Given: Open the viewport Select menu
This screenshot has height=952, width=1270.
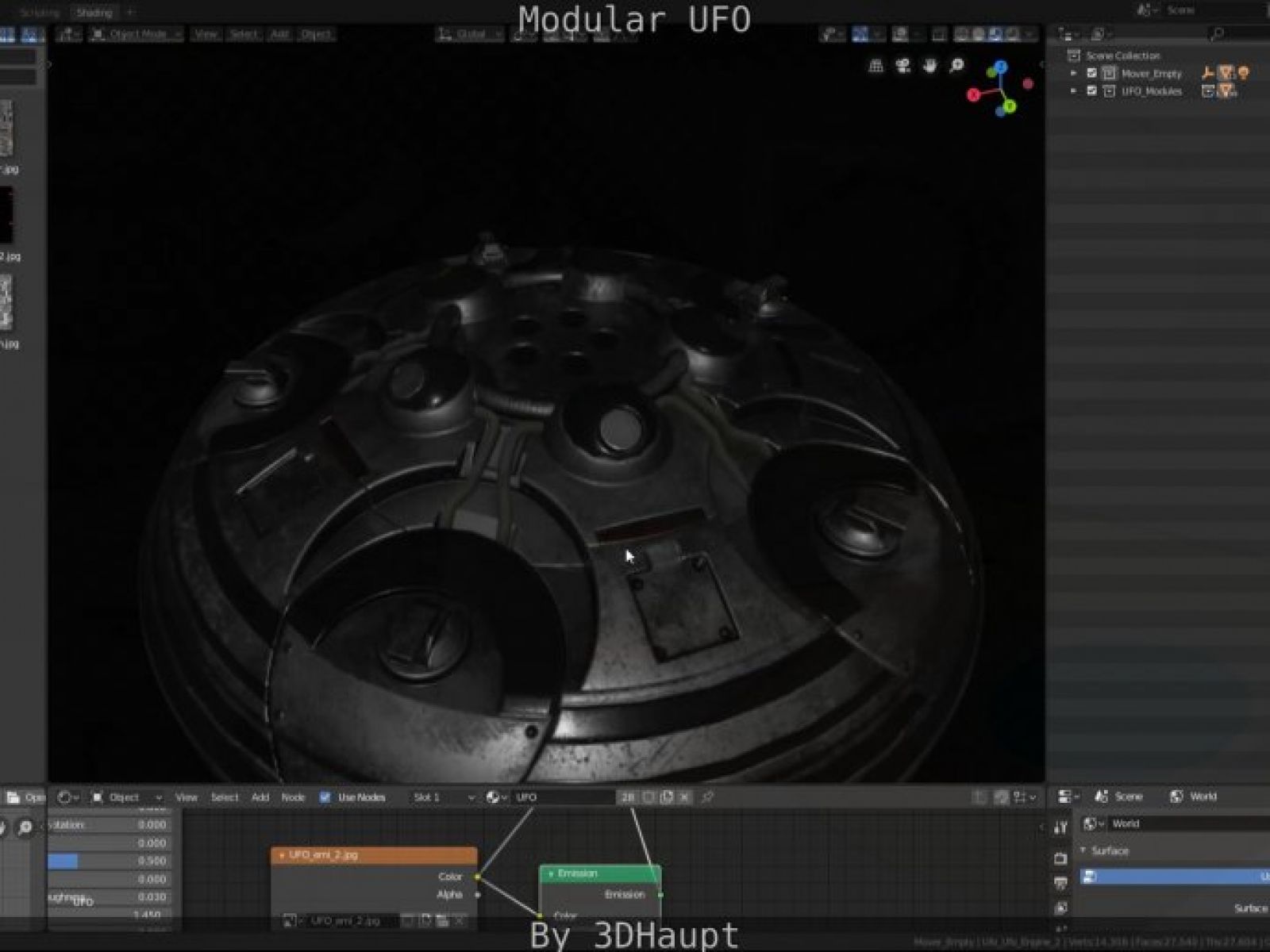Looking at the screenshot, I should coord(243,34).
